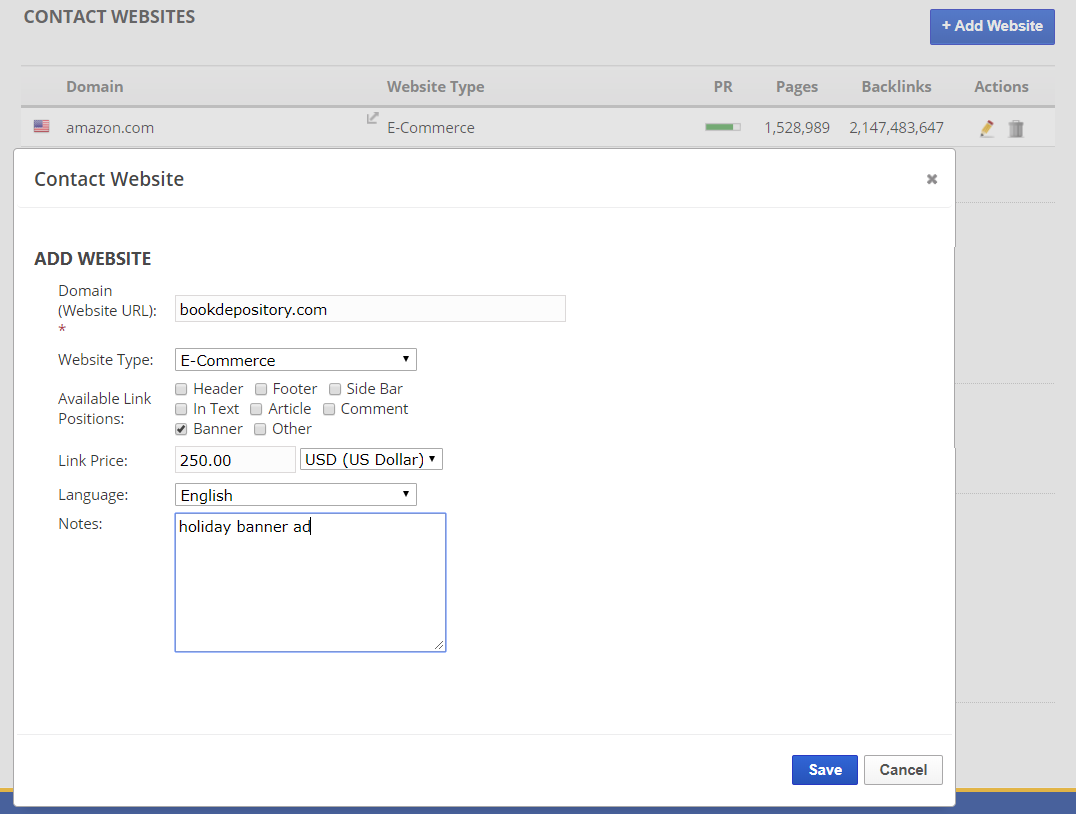Open amazon.com external link icon
The image size is (1076, 814).
coord(372,119)
